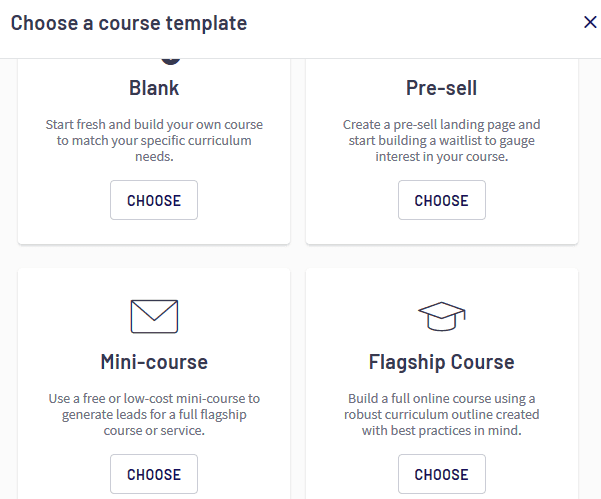This screenshot has height=499, width=601.
Task: Click the 'Start fresh and build' description text
Action: [x=154, y=140]
